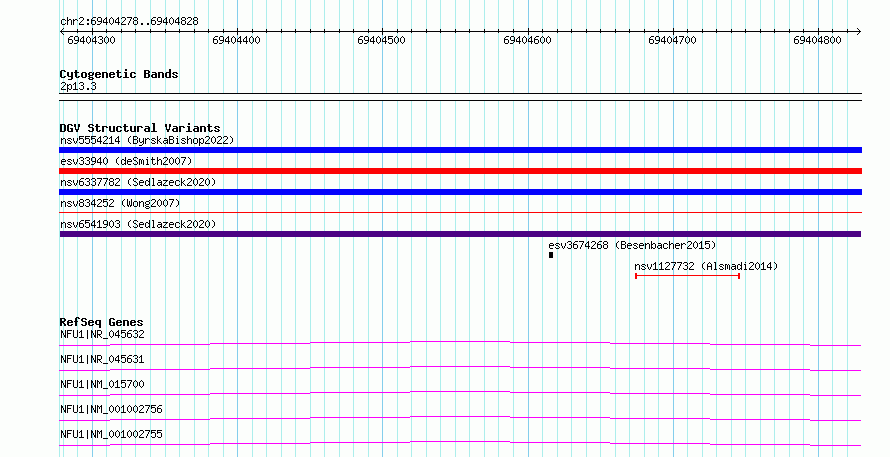Screen dimensions: 890x457
Task: Click the chr2:69404278..69404828 region label
Action: tap(129, 21)
